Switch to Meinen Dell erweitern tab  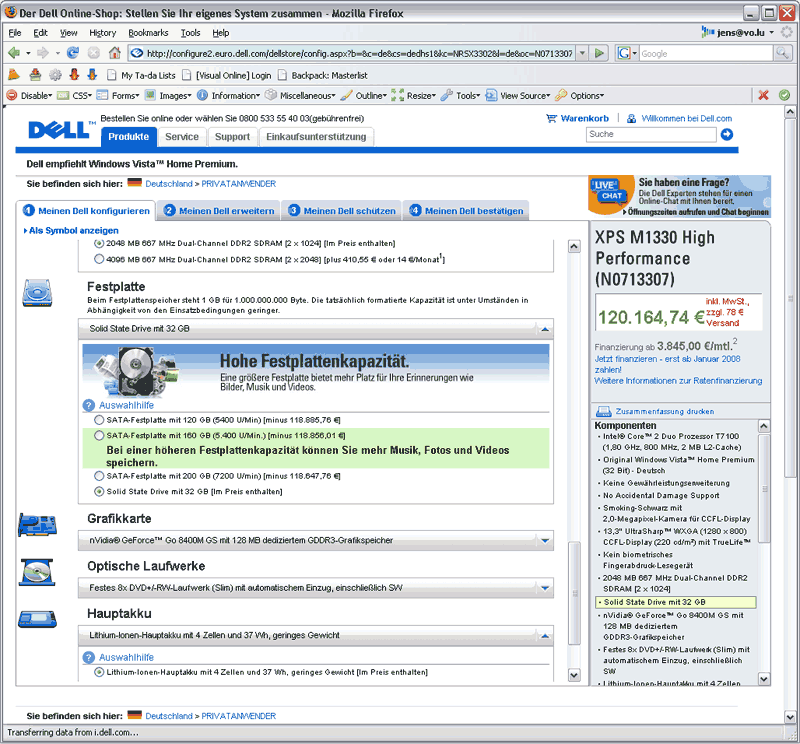coord(218,211)
